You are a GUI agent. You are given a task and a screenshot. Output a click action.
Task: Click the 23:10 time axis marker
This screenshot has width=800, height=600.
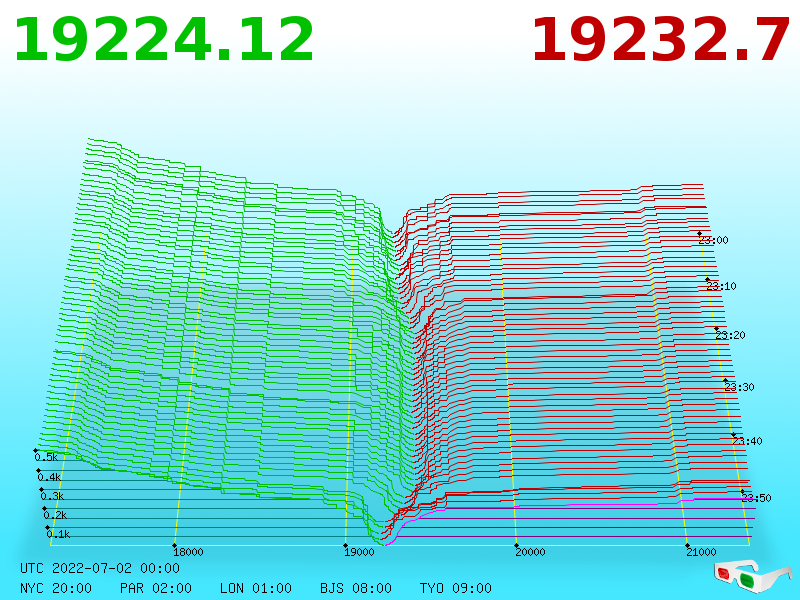pyautogui.click(x=721, y=286)
